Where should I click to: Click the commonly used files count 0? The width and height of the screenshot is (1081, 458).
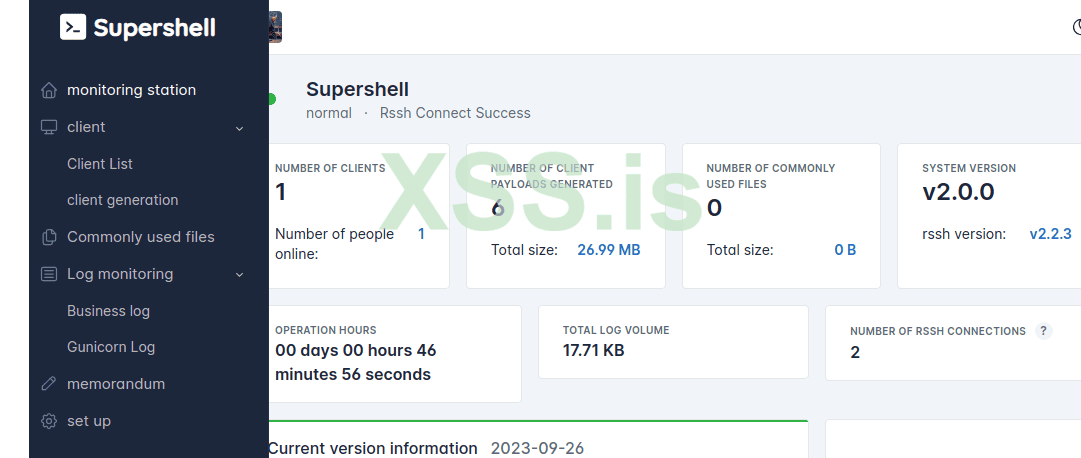click(x=714, y=208)
